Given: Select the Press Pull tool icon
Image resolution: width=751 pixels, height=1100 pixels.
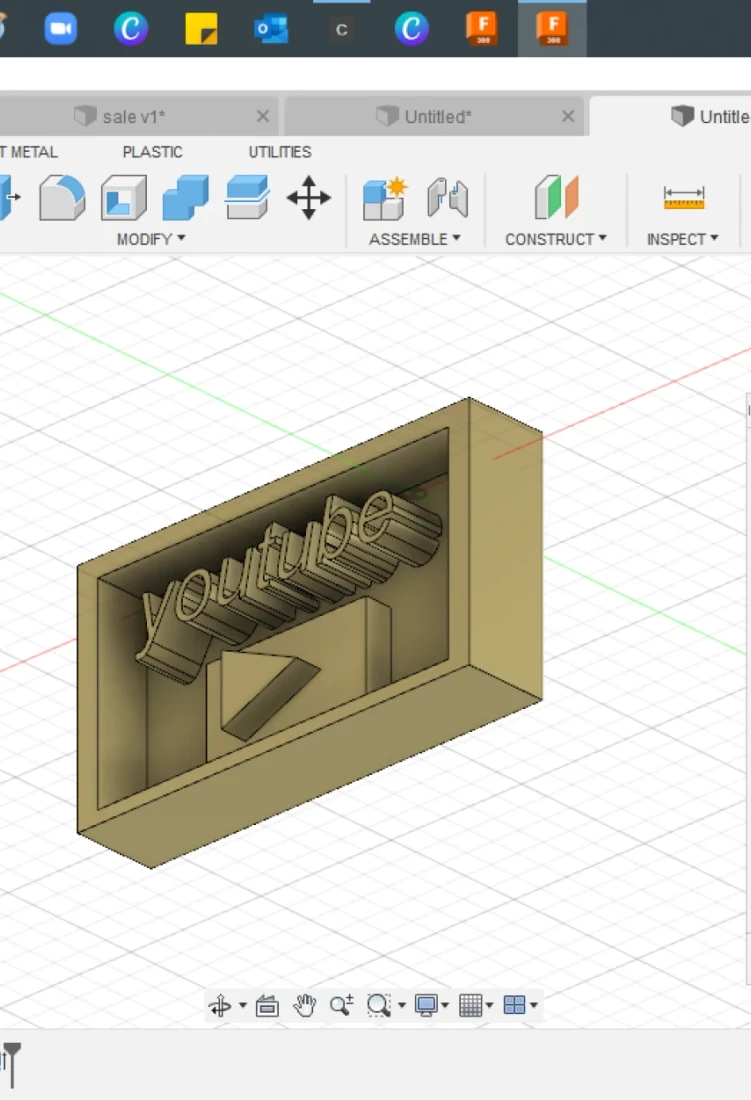Looking at the screenshot, I should click(8, 198).
